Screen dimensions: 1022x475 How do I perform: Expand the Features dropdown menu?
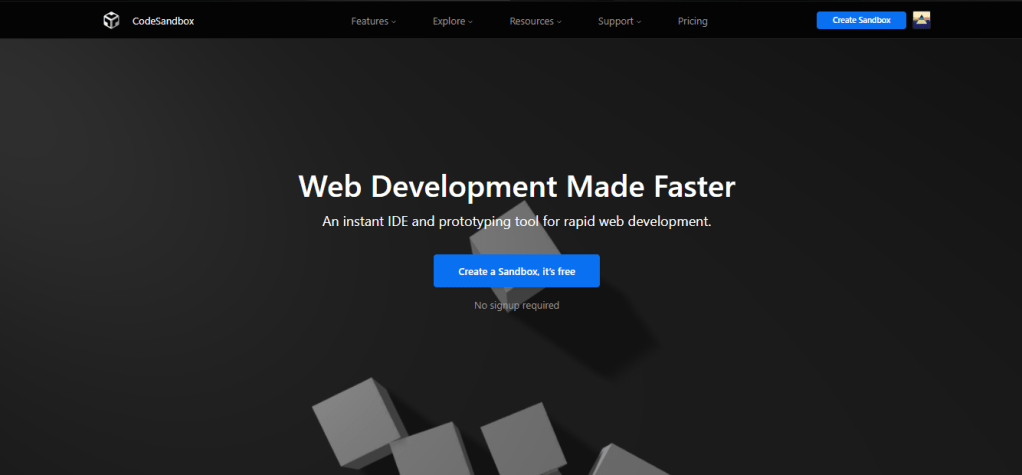pyautogui.click(x=369, y=21)
